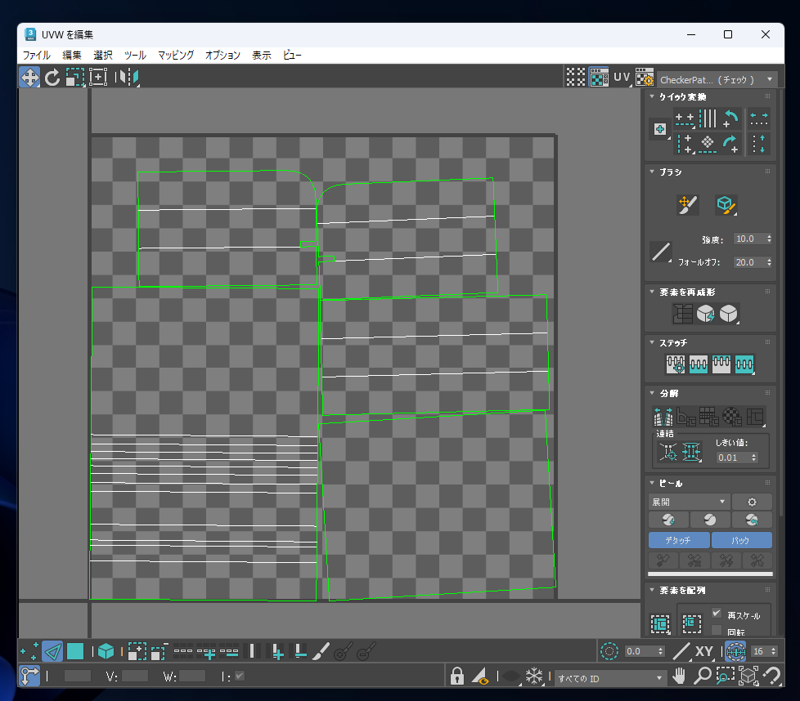Toggle the highlighted Edge sub-object mode
This screenshot has height=701, width=800.
pos(53,652)
